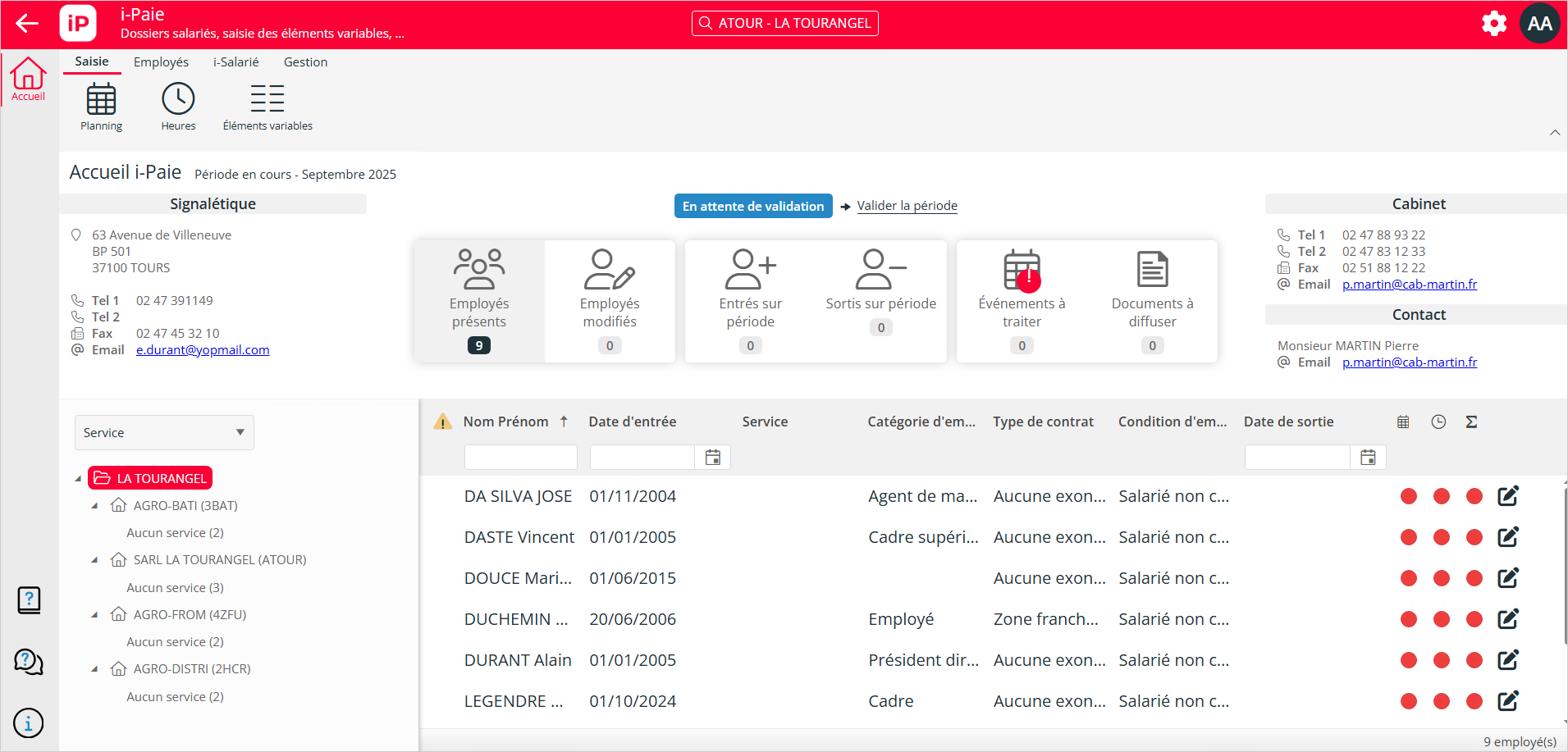
Task: Open the Entrés sur période tile
Action: coord(750,301)
